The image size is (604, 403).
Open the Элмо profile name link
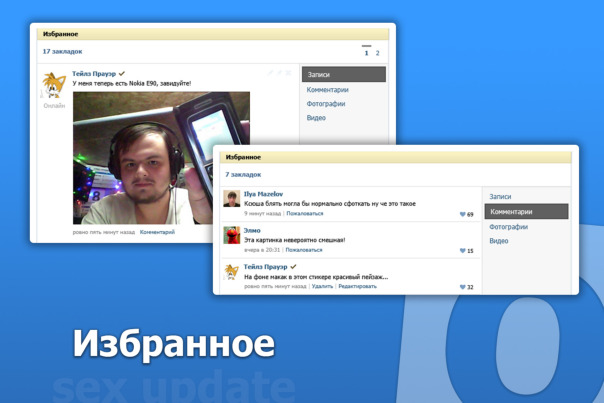252,230
